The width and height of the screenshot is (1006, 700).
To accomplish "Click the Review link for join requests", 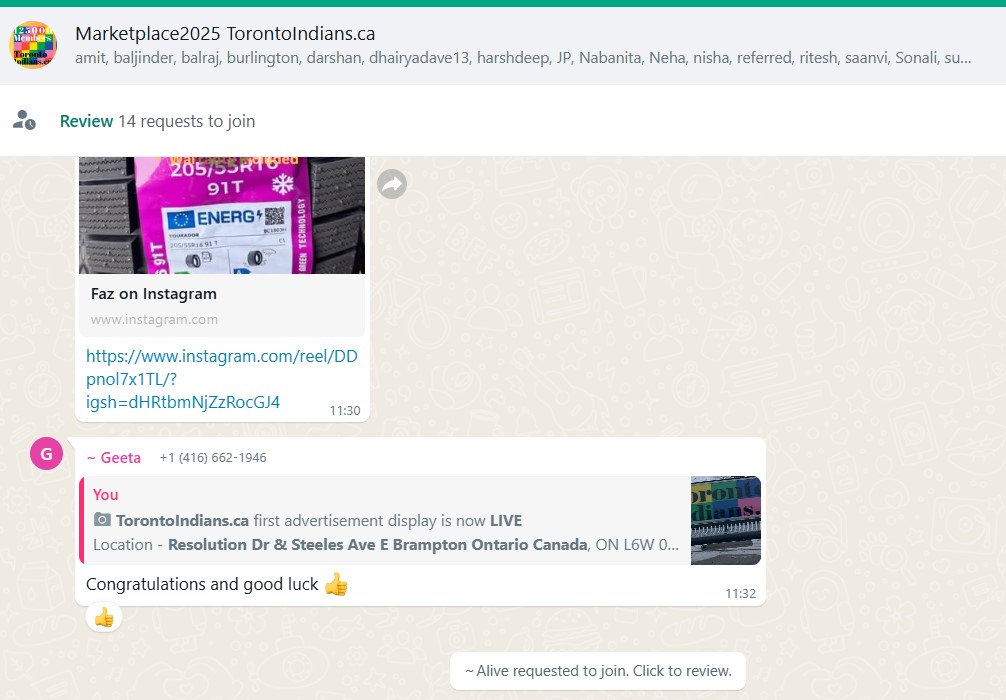I will pos(86,121).
